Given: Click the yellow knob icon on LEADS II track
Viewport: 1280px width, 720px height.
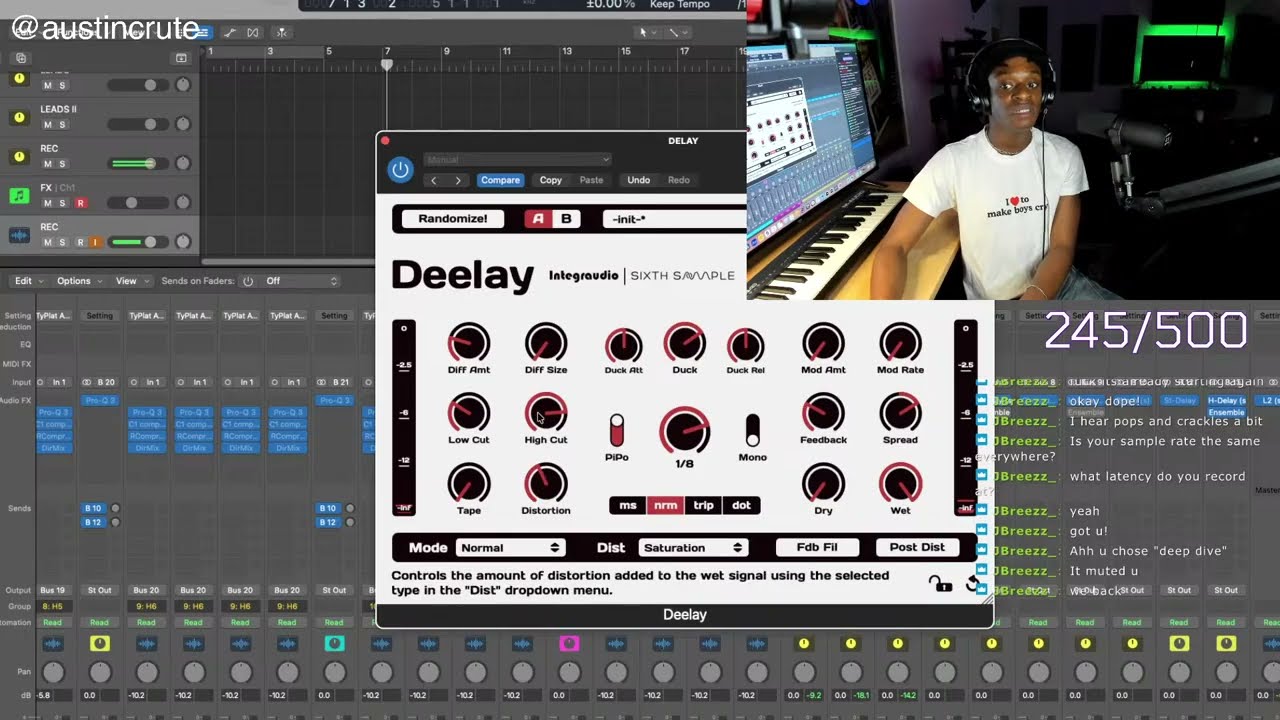Looking at the screenshot, I should 18,117.
